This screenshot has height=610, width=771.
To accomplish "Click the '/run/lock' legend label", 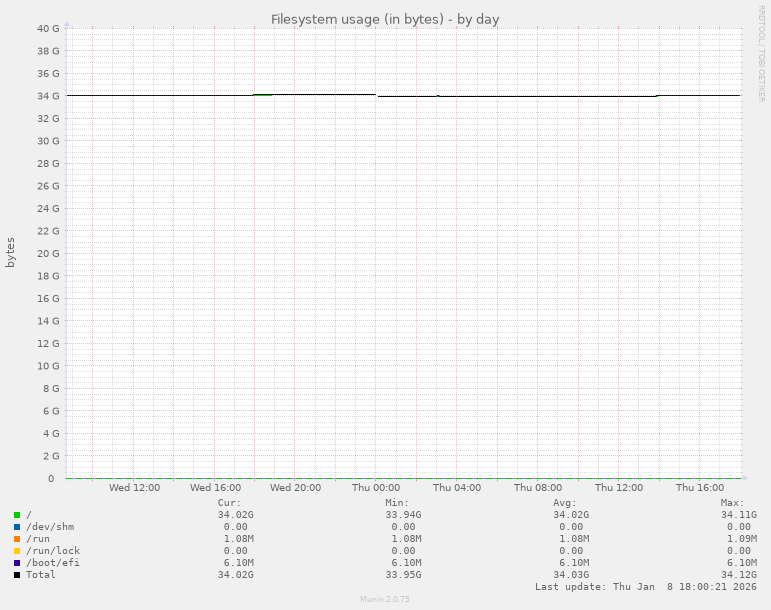I will pos(53,551).
